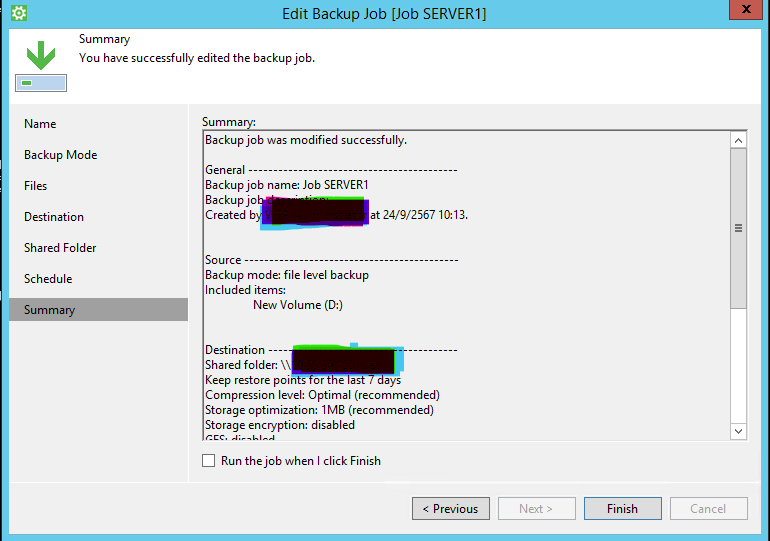Go to the Name step

[40, 124]
